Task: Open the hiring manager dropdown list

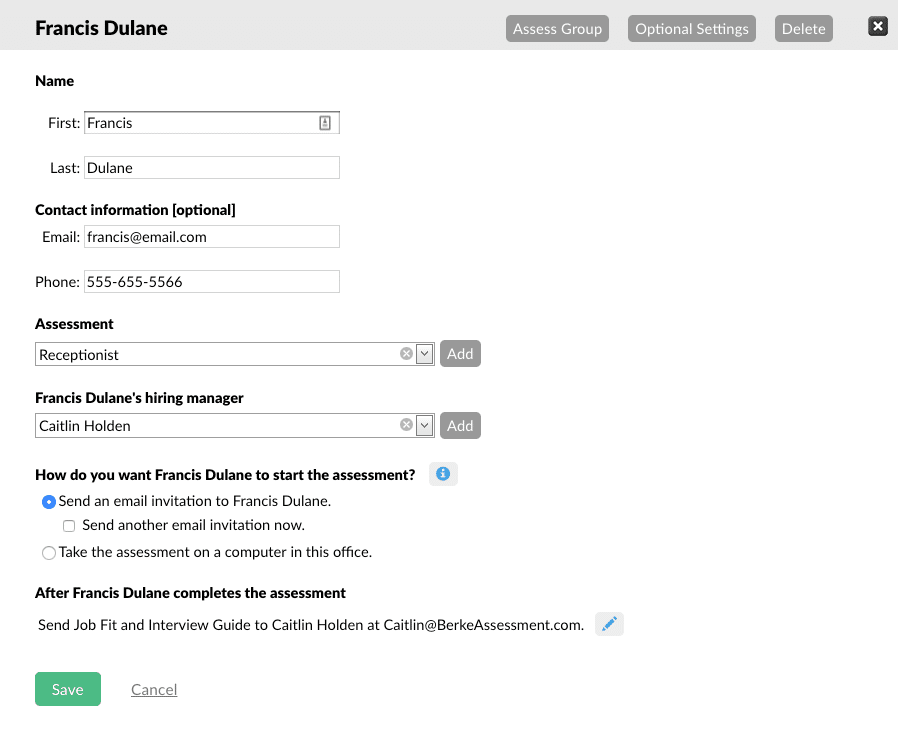Action: [423, 425]
